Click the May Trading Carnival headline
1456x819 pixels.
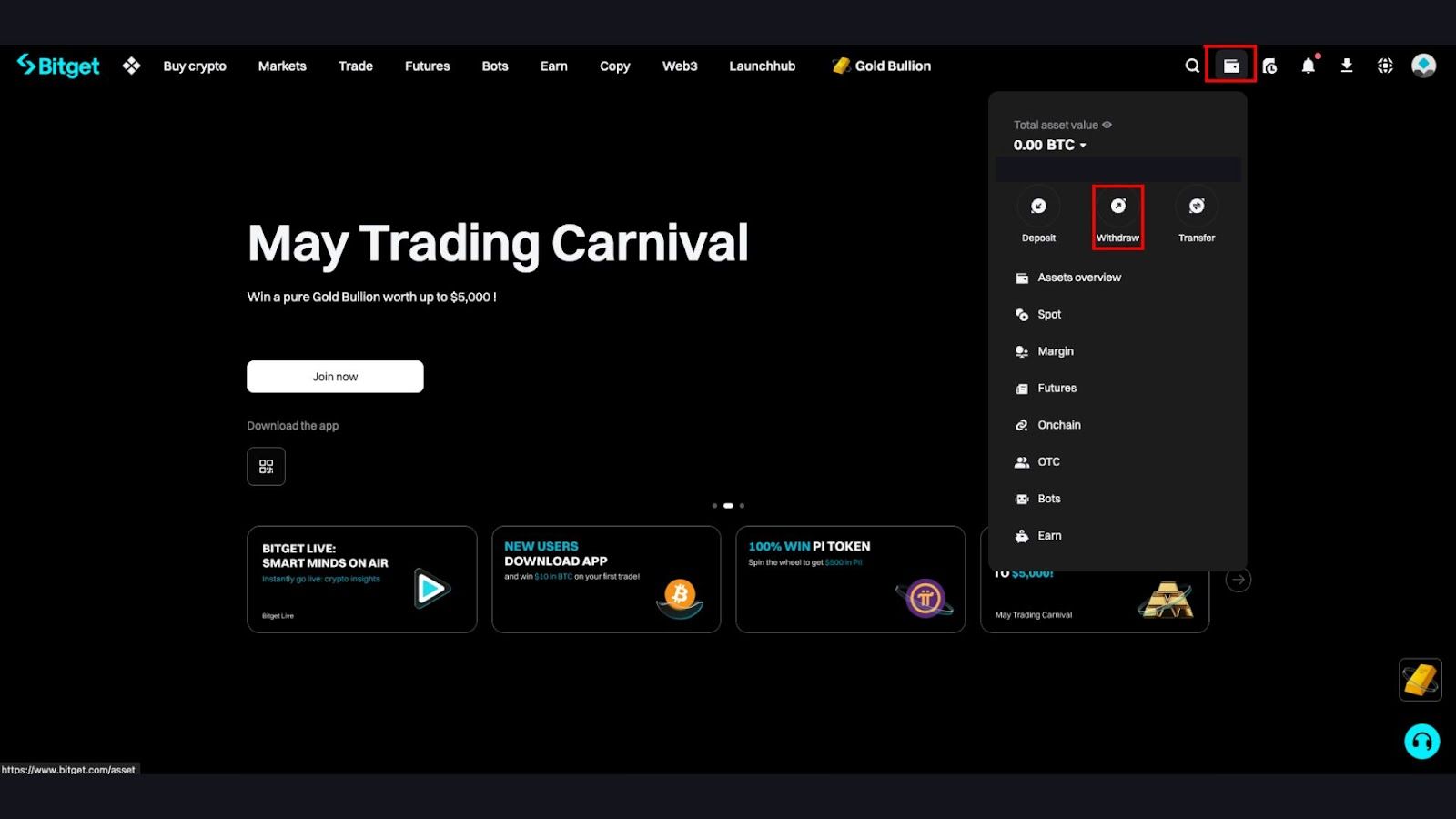coord(498,244)
